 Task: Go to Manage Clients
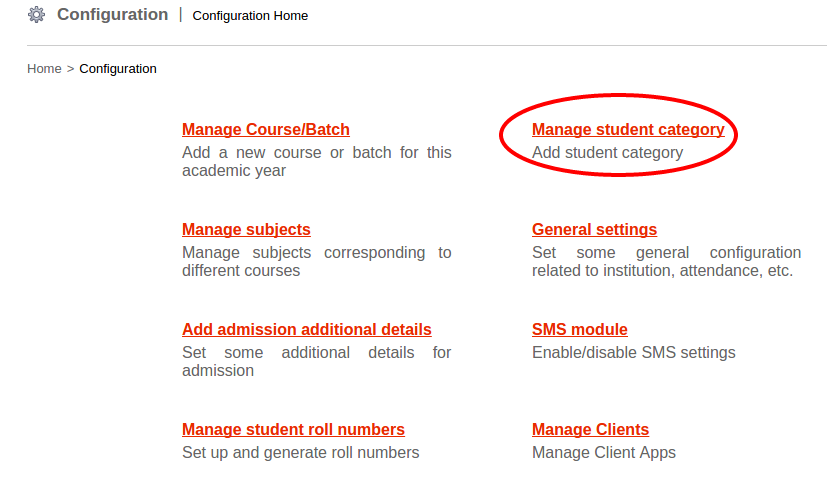click(x=590, y=430)
